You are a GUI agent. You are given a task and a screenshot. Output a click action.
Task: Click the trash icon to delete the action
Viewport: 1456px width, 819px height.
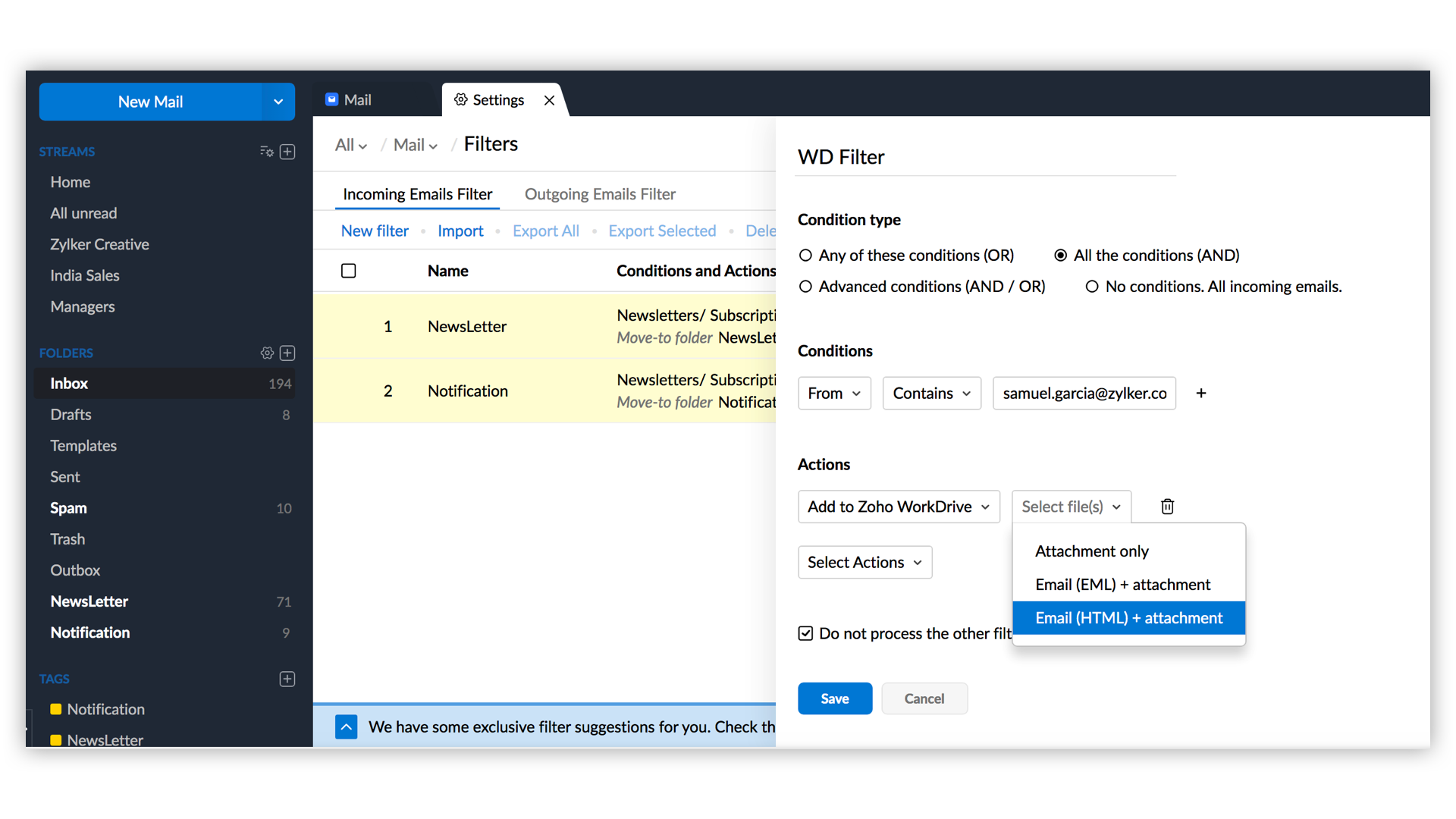coord(1167,507)
